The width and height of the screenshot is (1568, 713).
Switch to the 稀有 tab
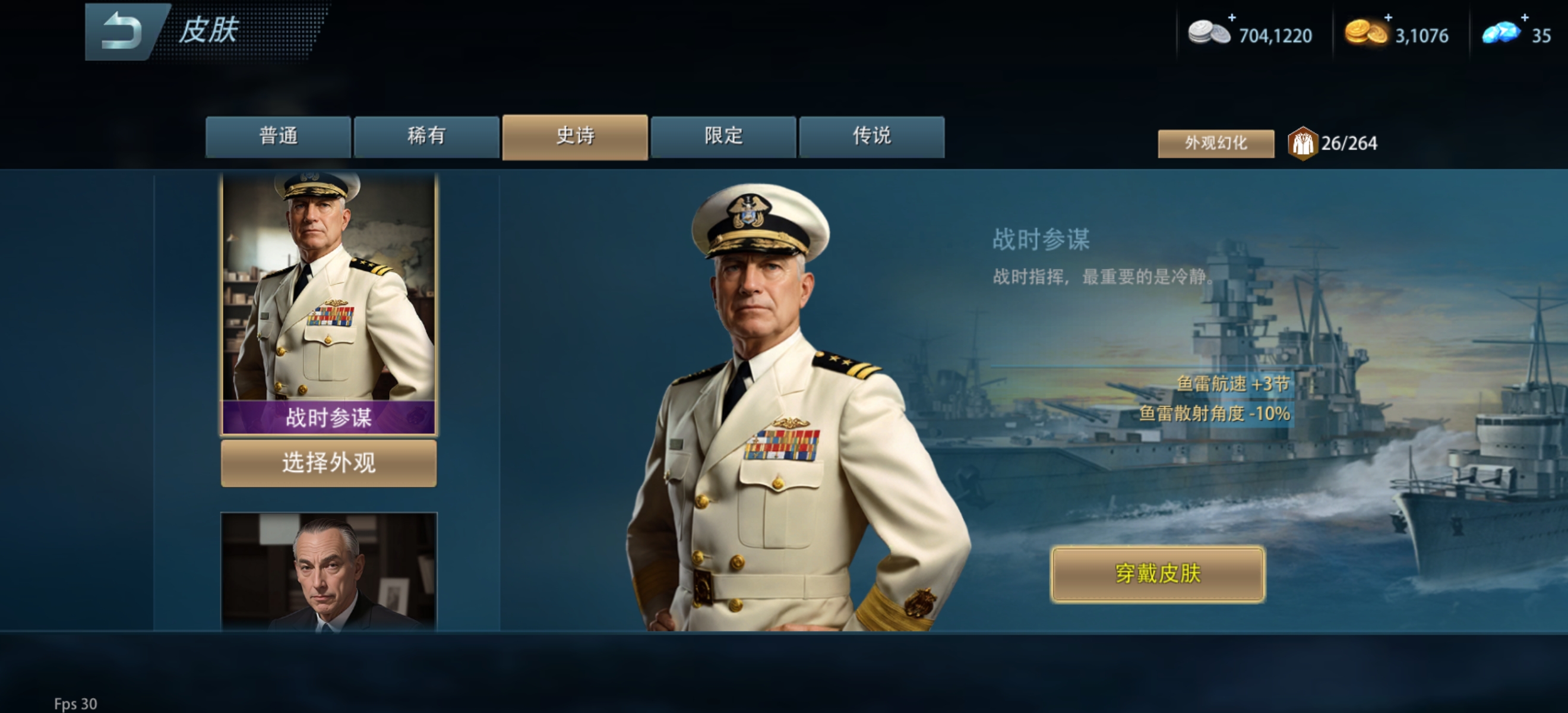[x=426, y=137]
